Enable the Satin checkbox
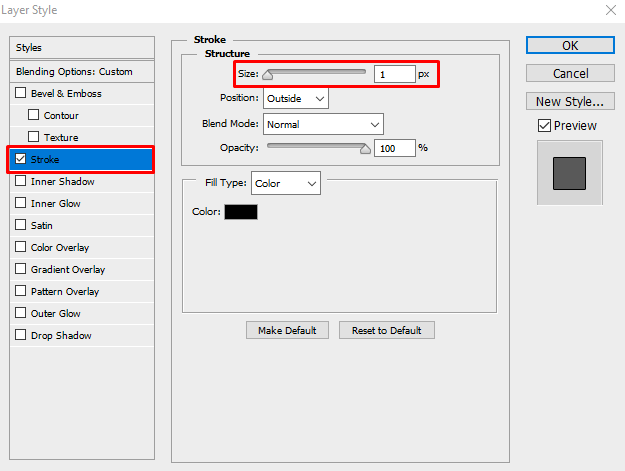This screenshot has width=625, height=471. click(20, 225)
